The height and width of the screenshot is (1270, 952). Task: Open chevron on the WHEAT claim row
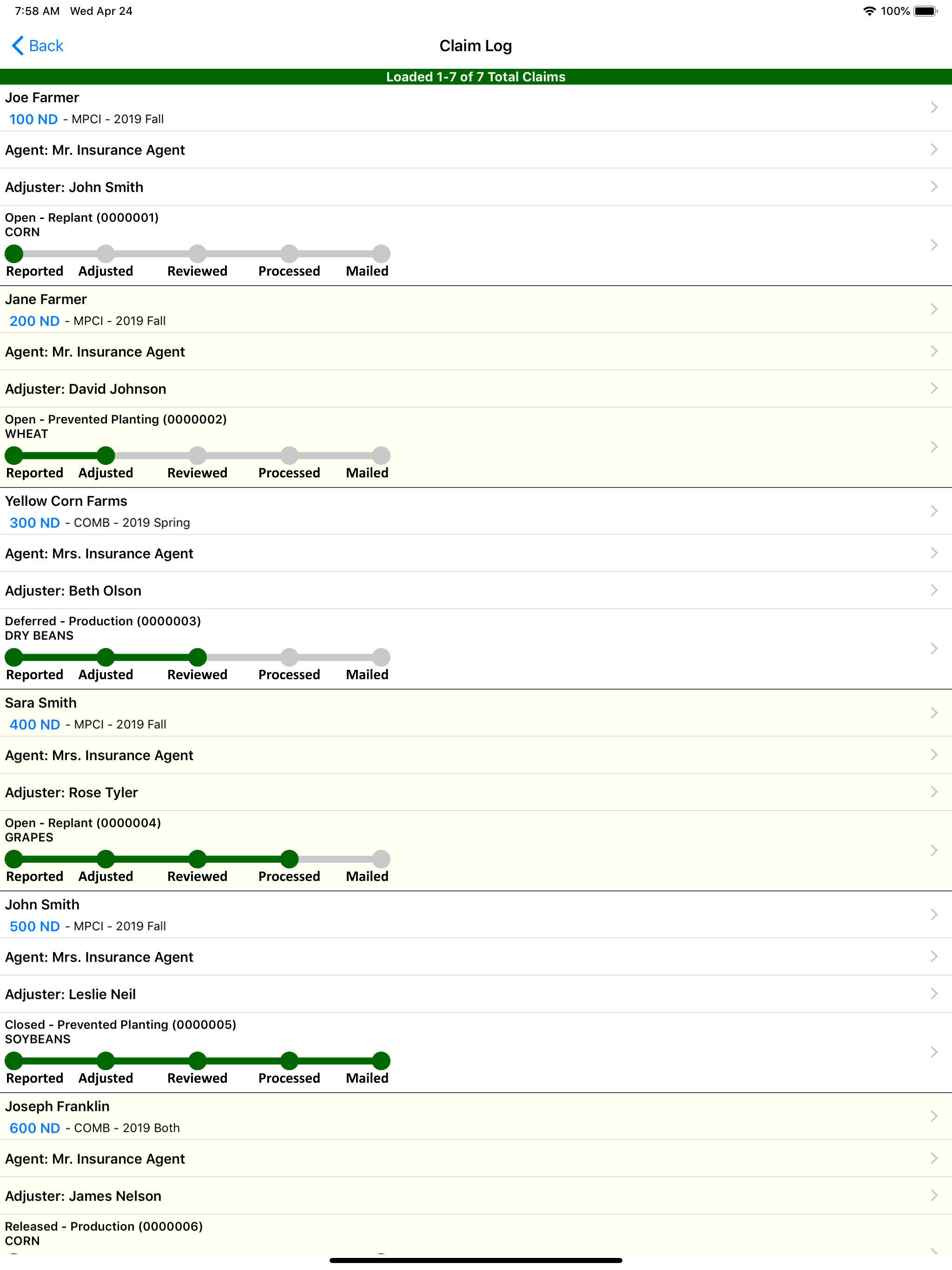tap(933, 447)
